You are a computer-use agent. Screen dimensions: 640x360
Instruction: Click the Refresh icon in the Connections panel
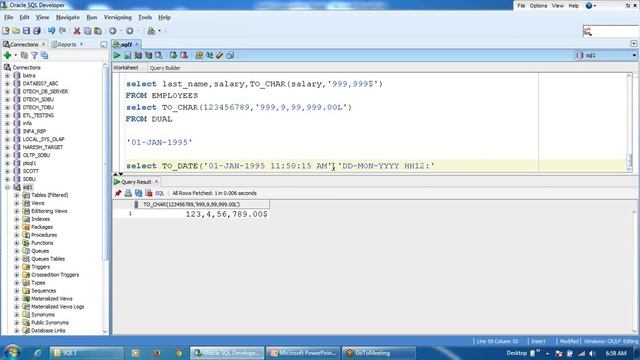(24, 55)
